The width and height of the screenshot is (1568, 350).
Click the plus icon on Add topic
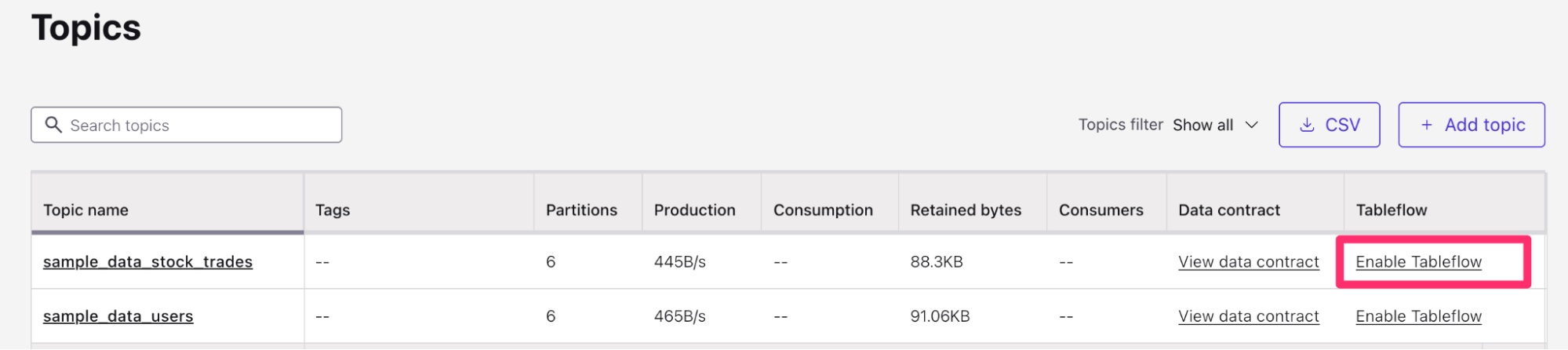pos(1427,125)
